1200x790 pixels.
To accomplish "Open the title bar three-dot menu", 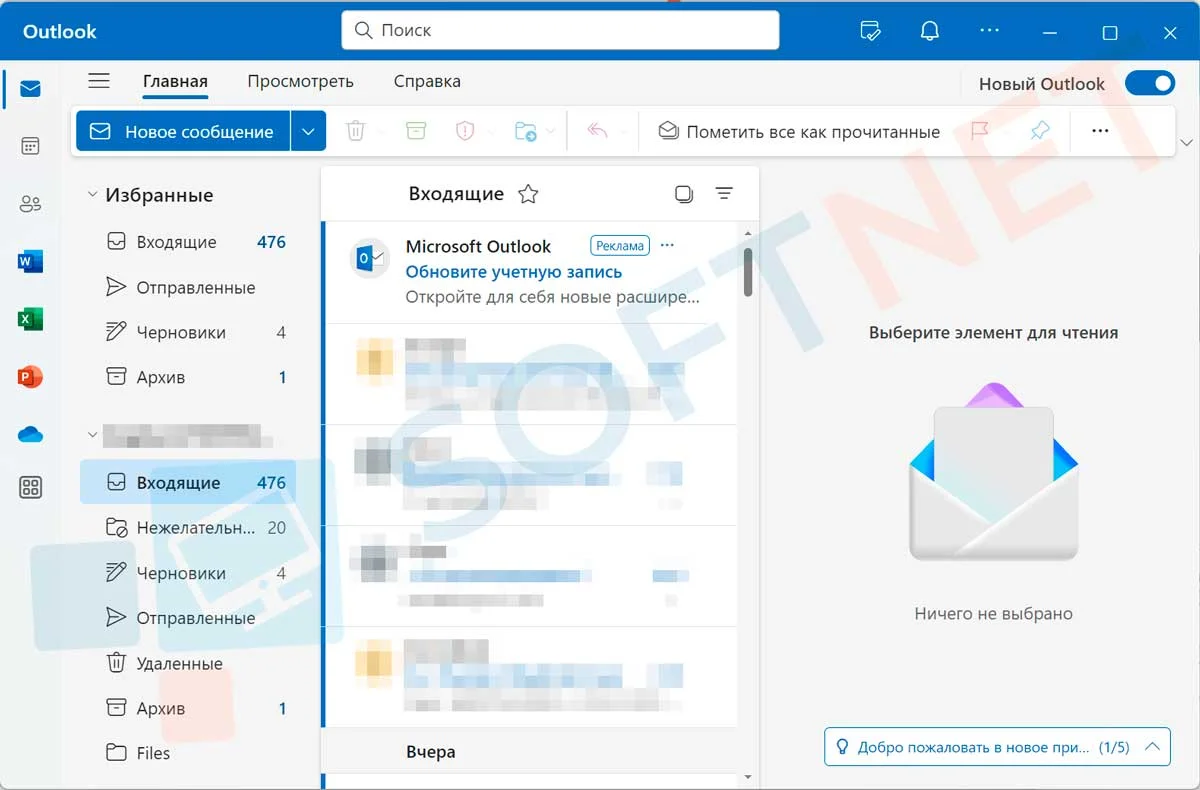I will (990, 31).
